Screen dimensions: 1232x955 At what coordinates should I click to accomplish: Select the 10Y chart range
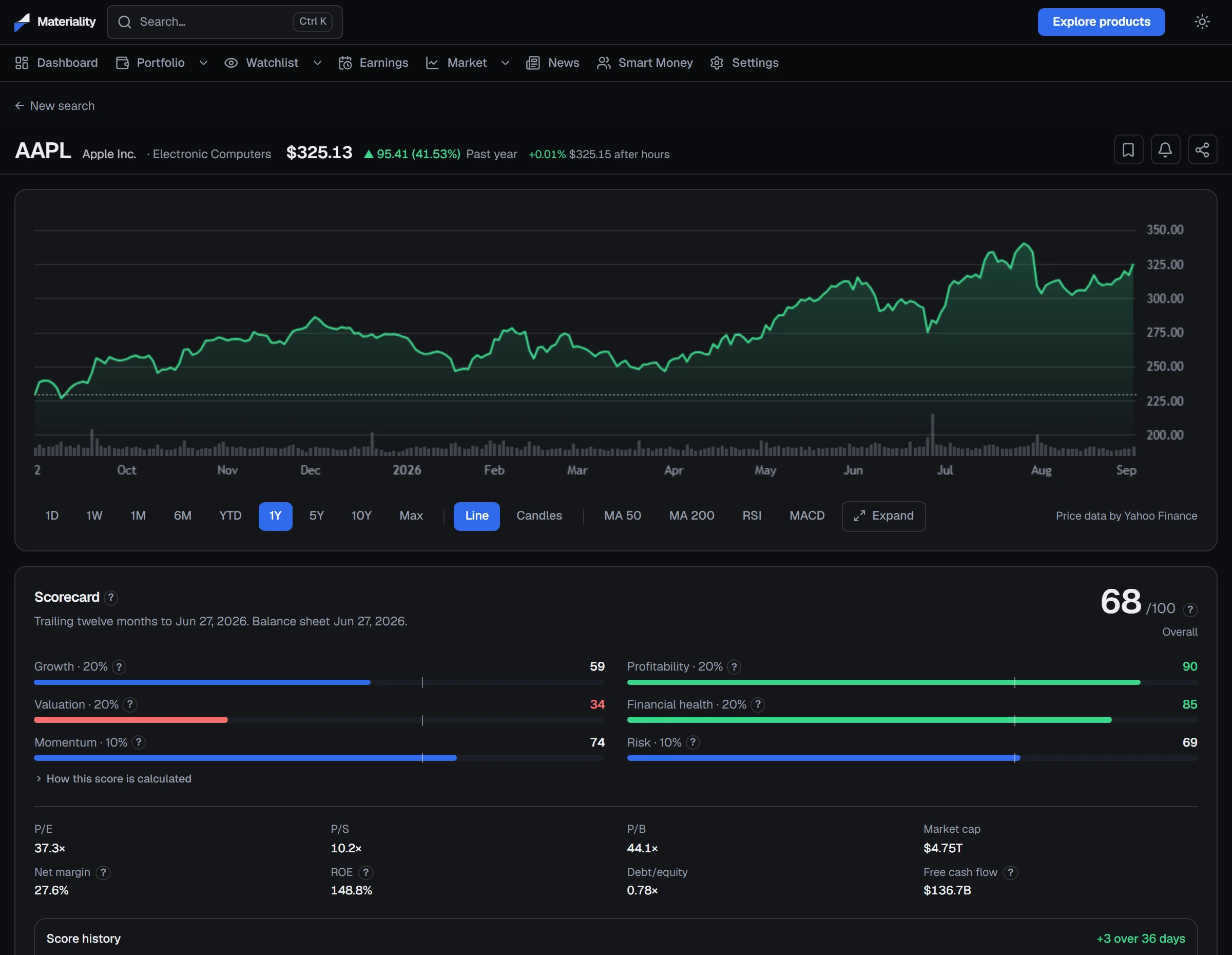tap(361, 516)
